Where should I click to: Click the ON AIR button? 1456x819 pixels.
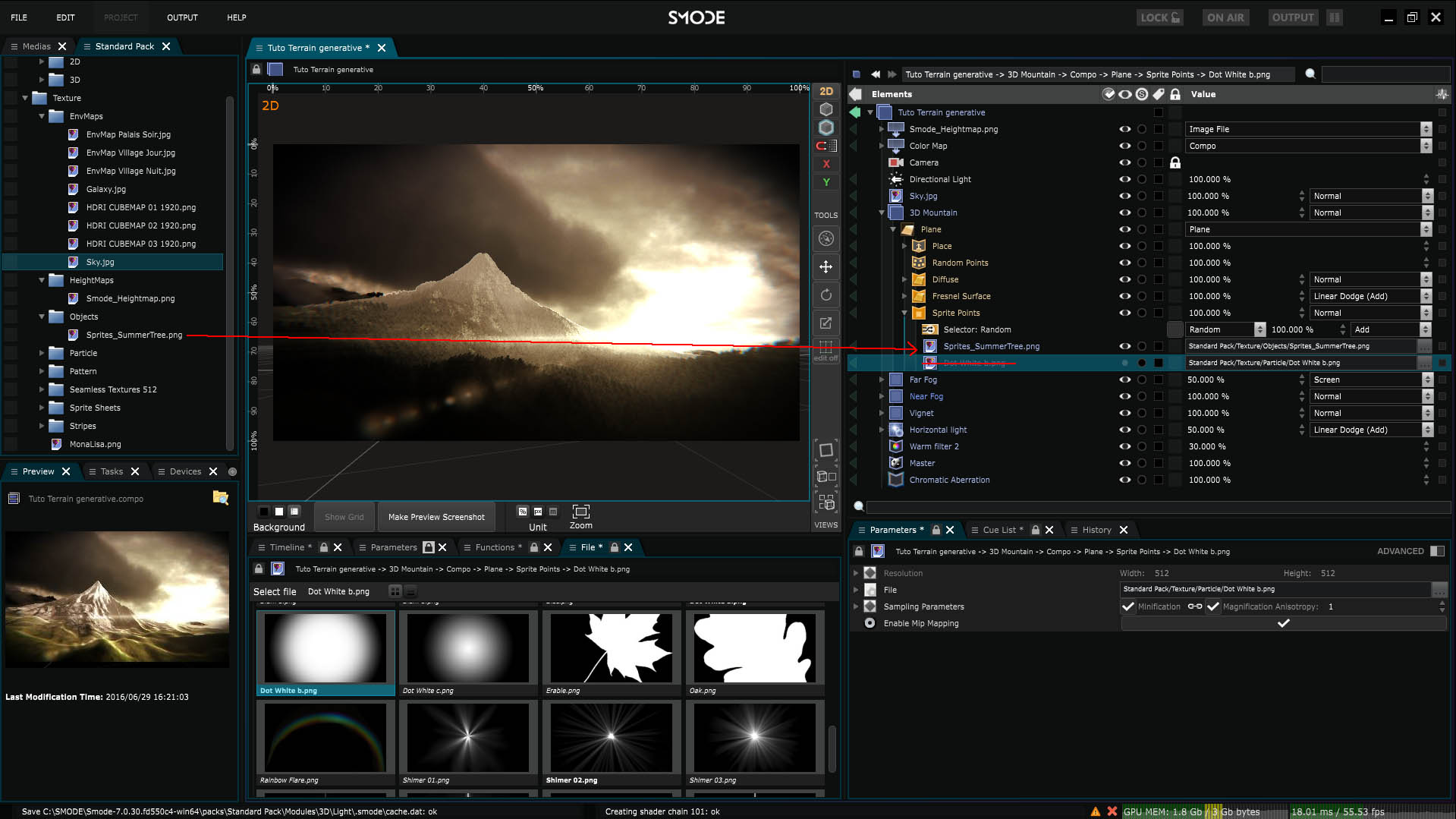tap(1225, 17)
